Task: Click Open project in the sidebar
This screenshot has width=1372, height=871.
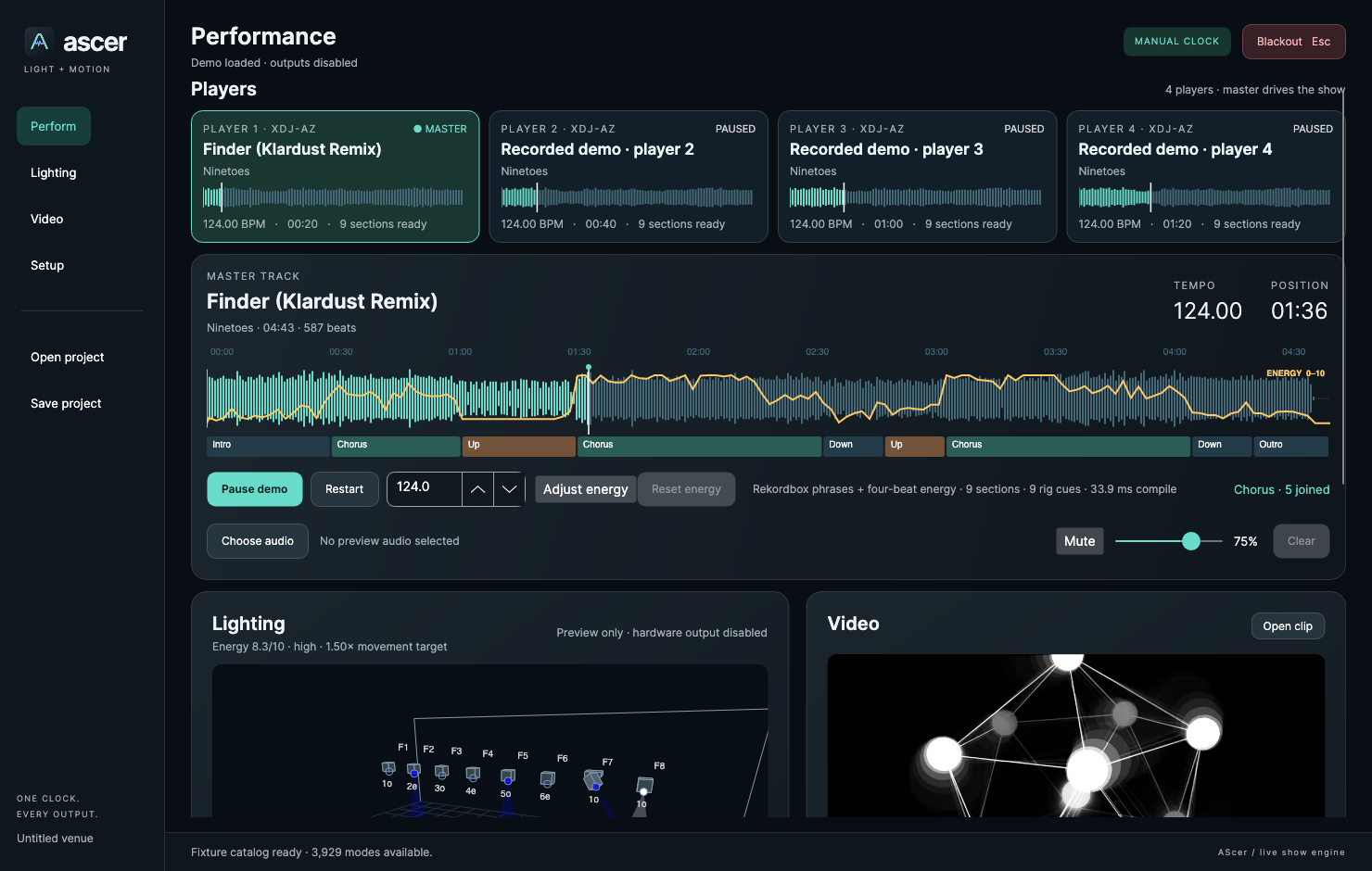Action: click(x=68, y=357)
